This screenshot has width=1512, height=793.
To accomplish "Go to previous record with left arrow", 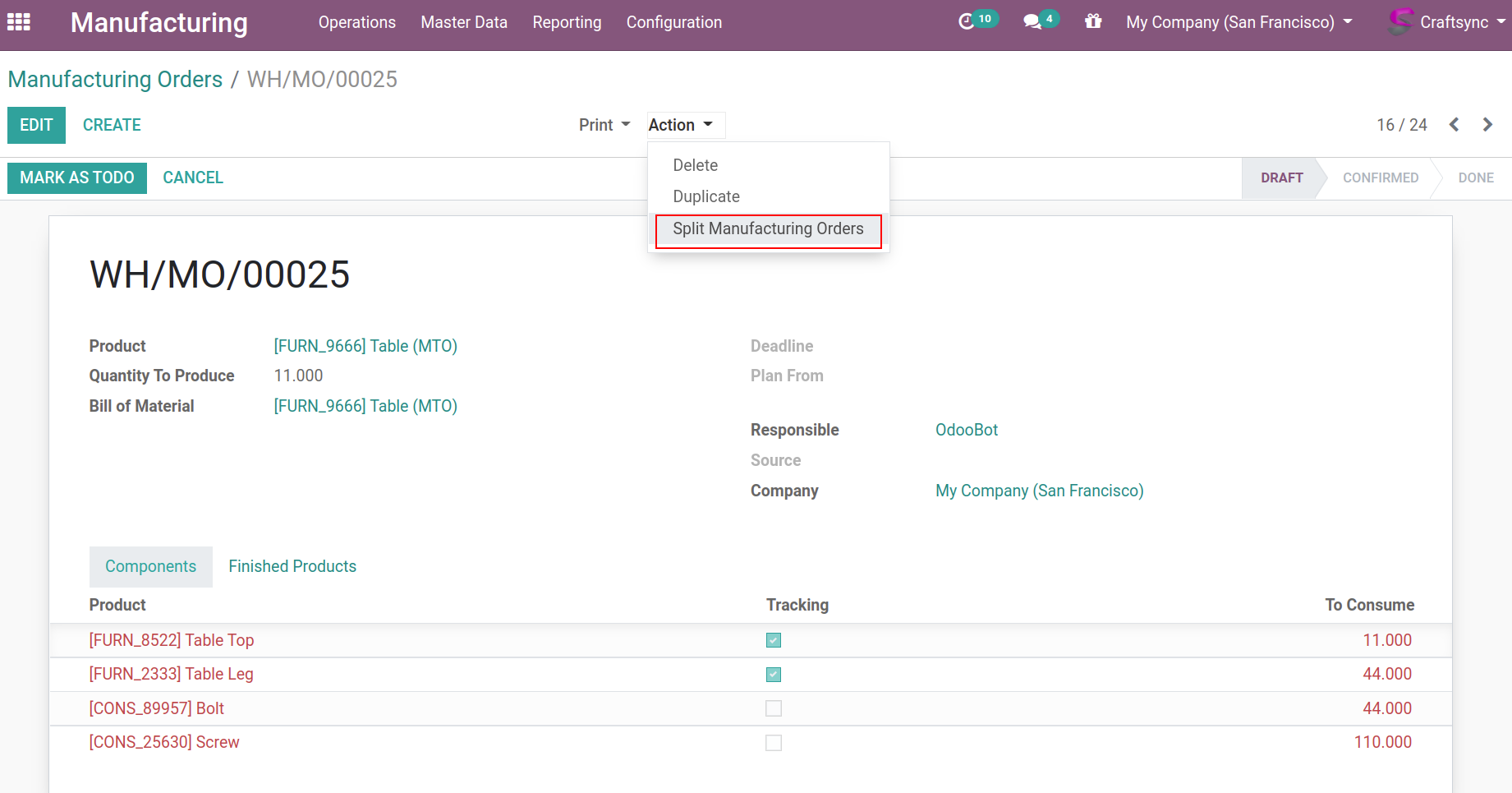I will [1454, 125].
